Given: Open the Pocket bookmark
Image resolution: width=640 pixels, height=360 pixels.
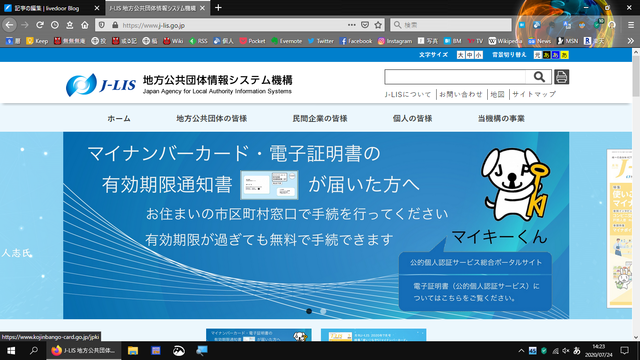Looking at the screenshot, I should [x=252, y=41].
